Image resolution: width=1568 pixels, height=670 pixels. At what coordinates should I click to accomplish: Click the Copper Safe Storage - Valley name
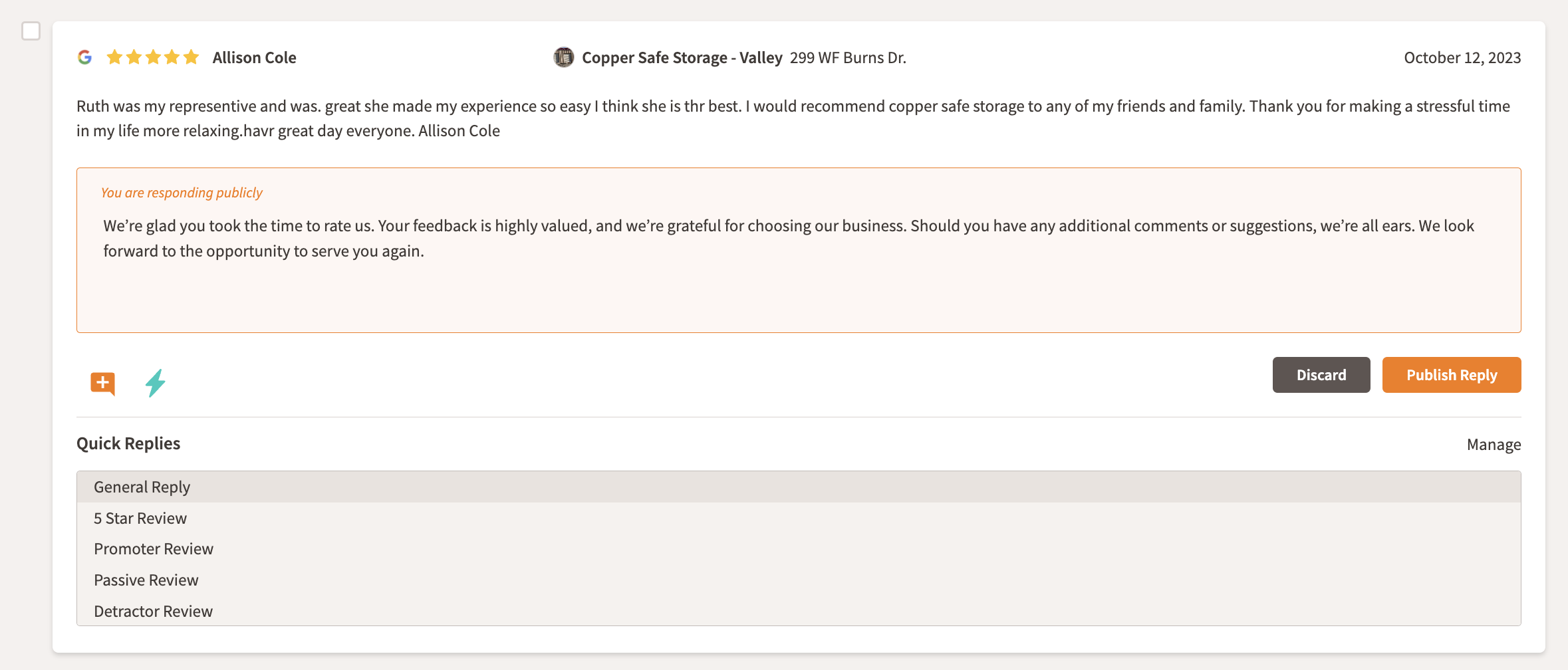tap(682, 58)
